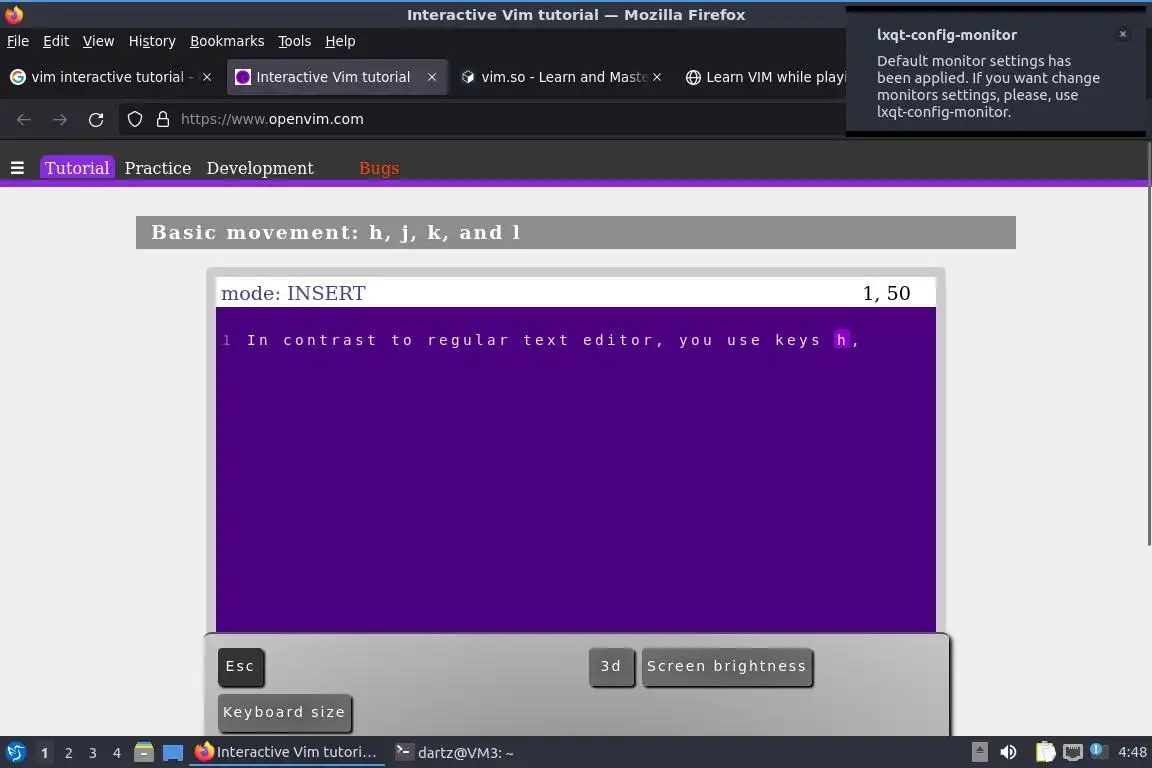Open the Development page link
This screenshot has height=768, width=1152.
pos(260,168)
